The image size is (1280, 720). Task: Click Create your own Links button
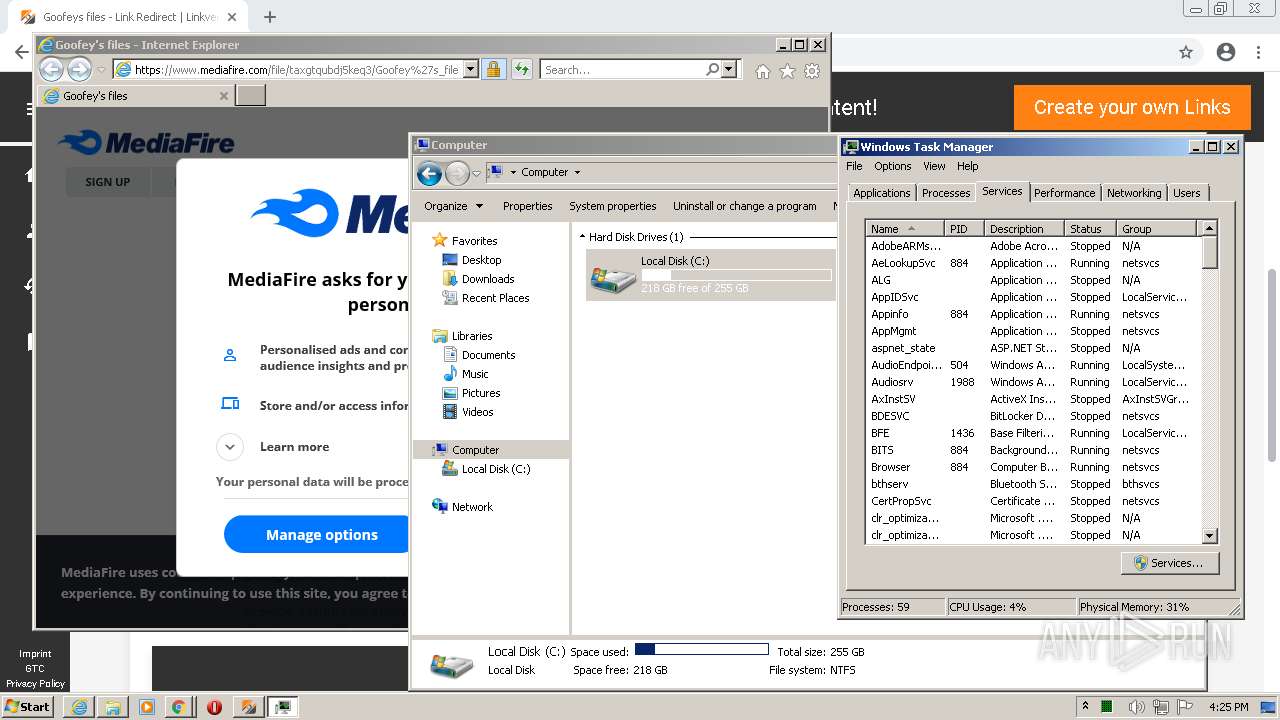click(1132, 107)
